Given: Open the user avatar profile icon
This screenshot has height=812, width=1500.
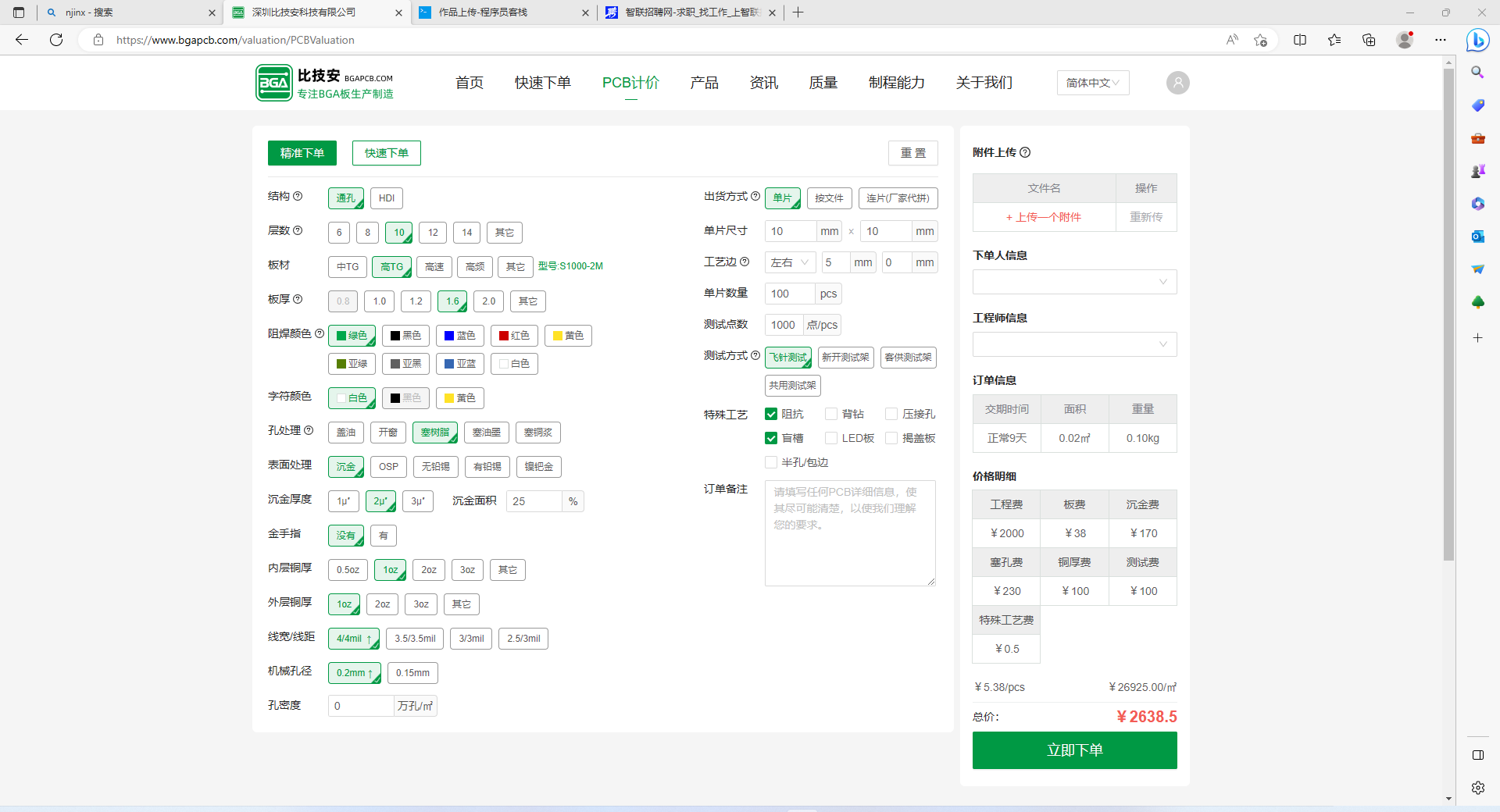Looking at the screenshot, I should [x=1177, y=83].
